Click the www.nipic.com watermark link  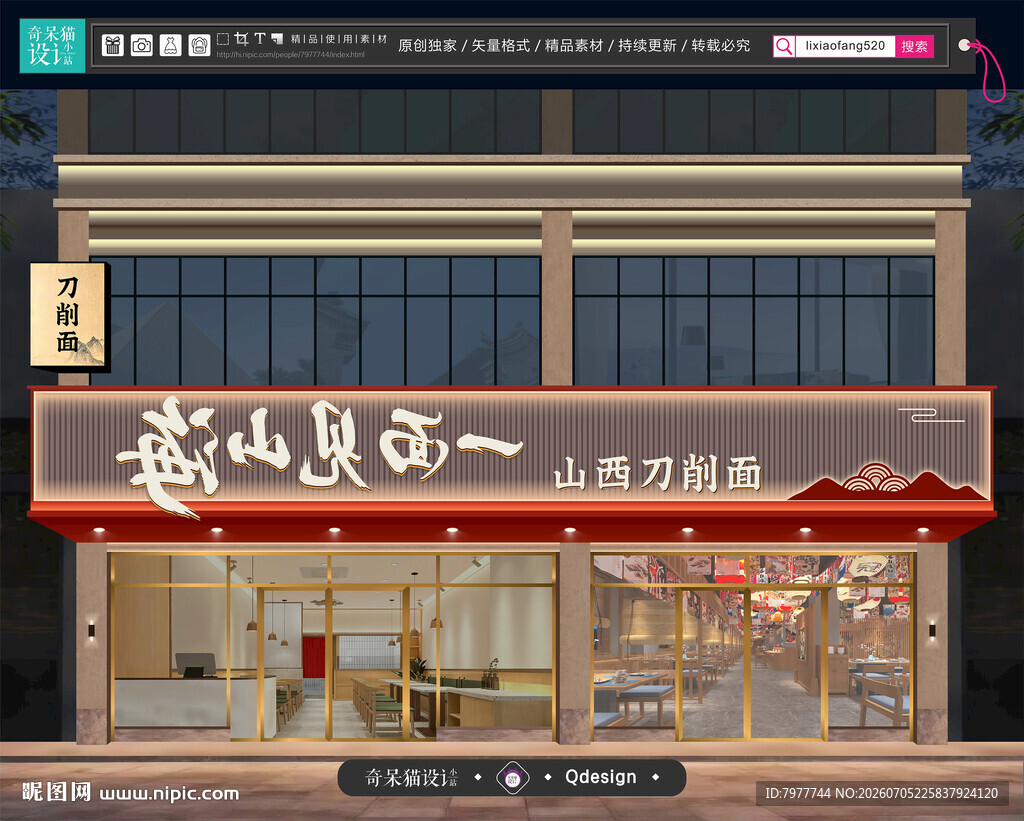click(x=169, y=794)
